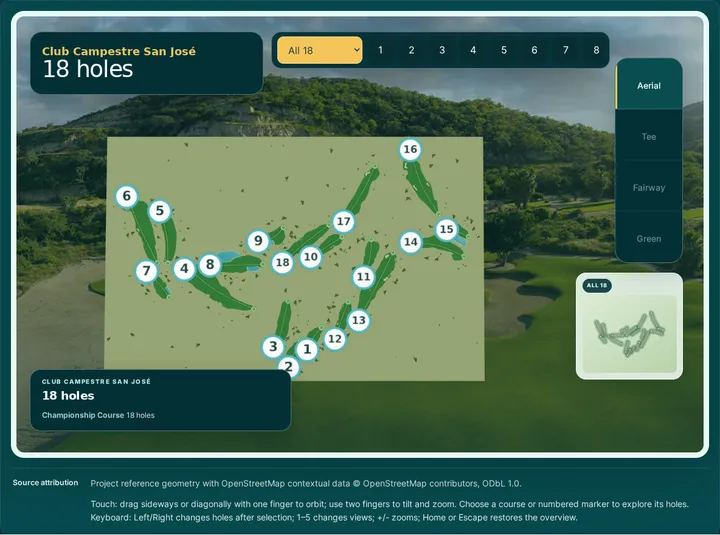Viewport: 720px width, 535px height.
Task: Select hole marker 12 on the map
Action: 335,339
